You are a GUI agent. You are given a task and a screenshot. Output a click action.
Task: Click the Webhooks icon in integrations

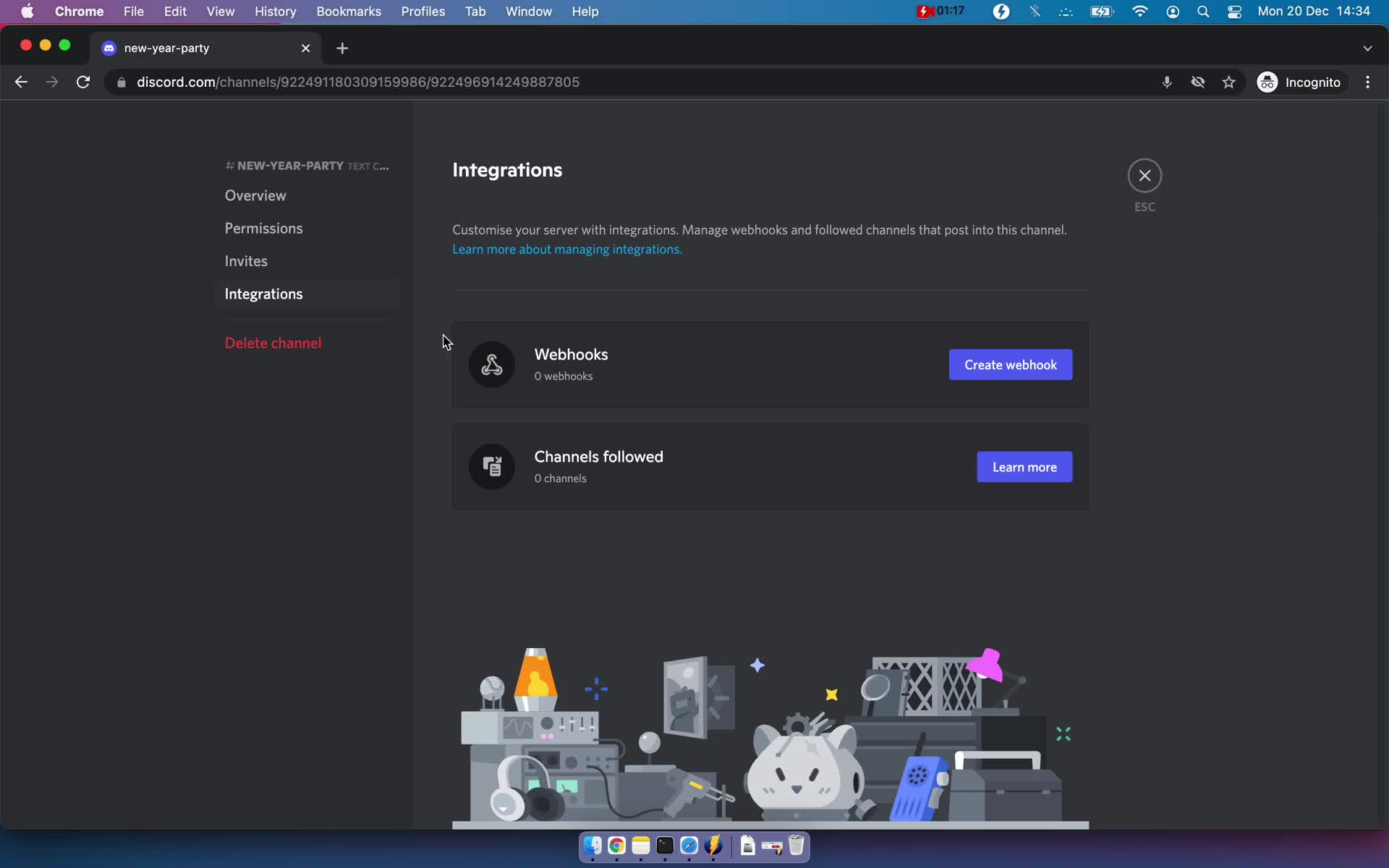(x=492, y=364)
